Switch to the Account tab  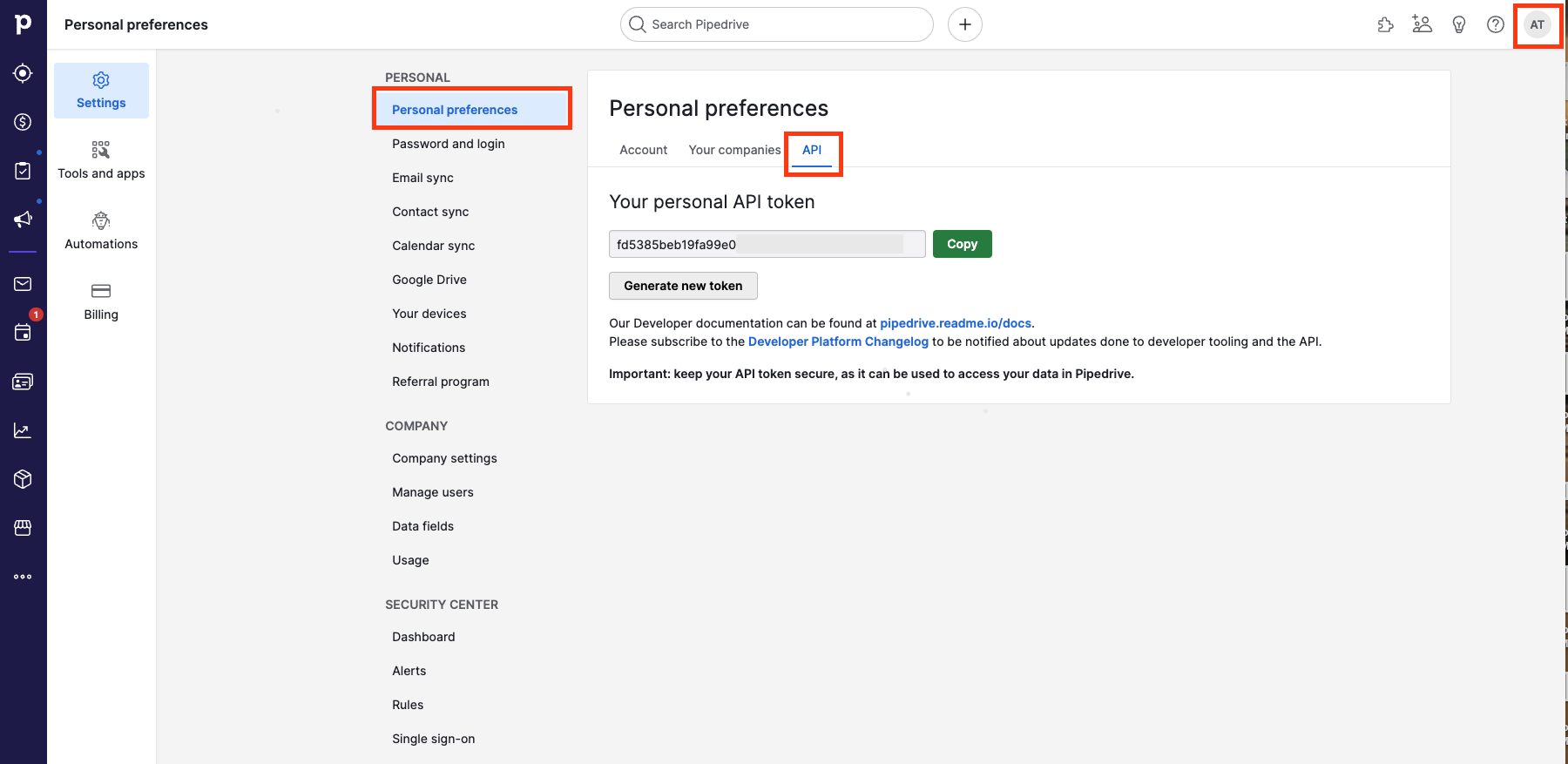(644, 150)
